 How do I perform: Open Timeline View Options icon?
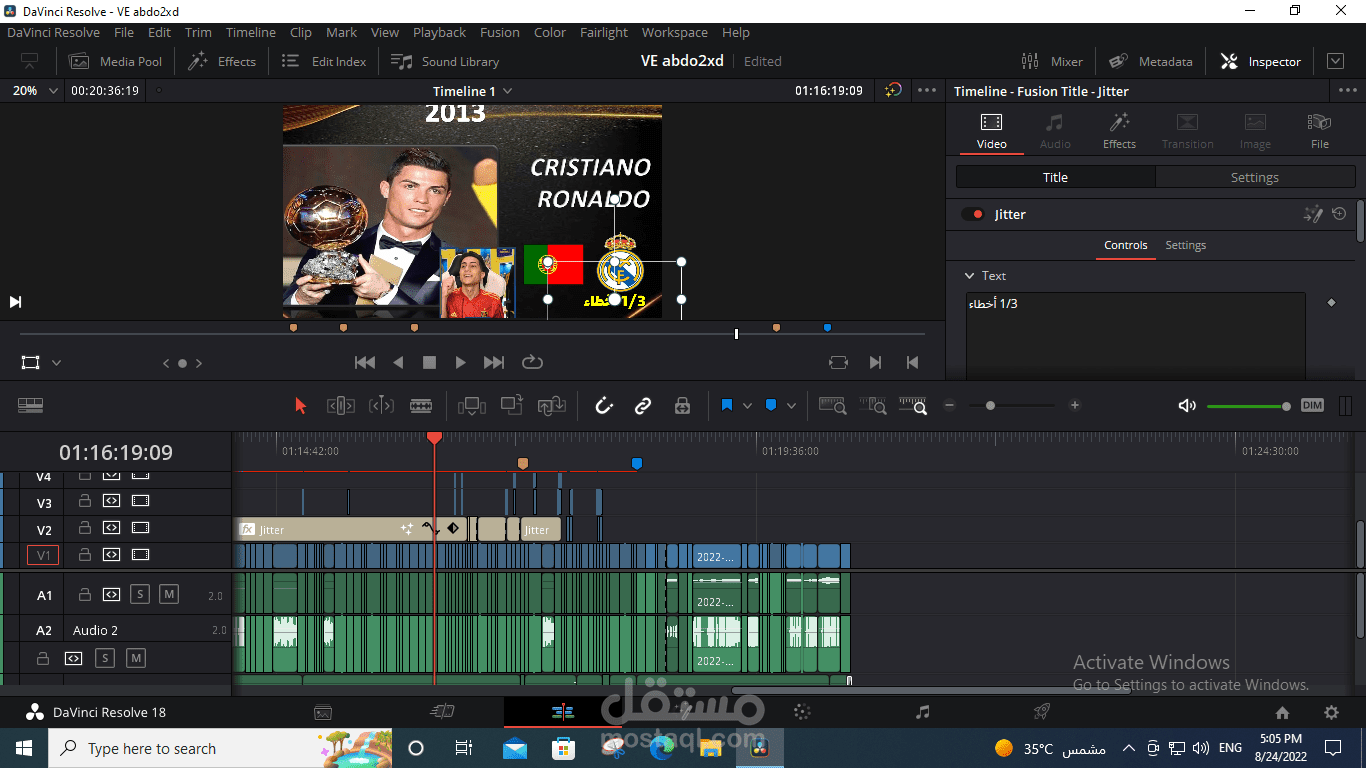[30, 405]
